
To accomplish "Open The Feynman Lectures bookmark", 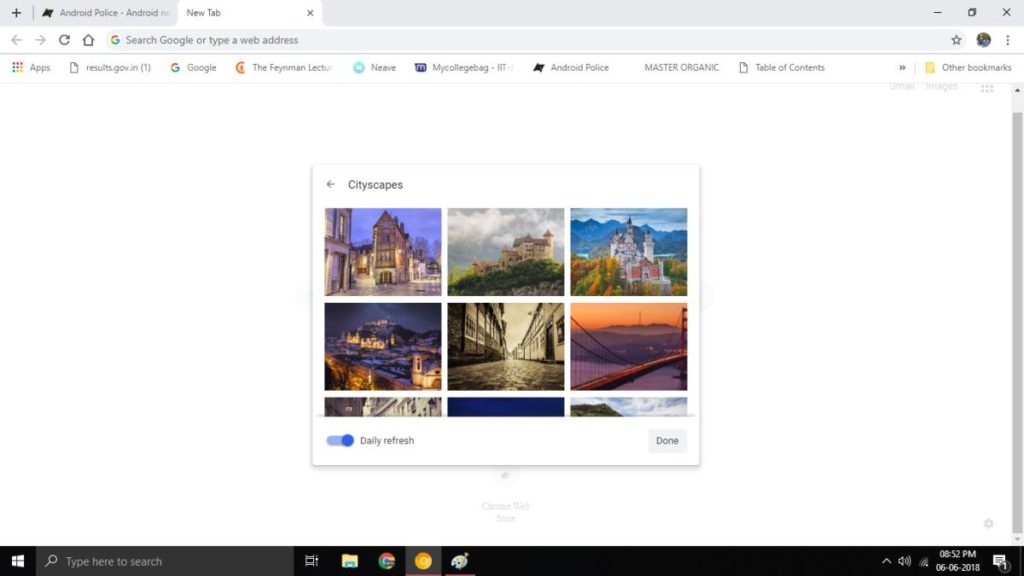I will (x=284, y=68).
